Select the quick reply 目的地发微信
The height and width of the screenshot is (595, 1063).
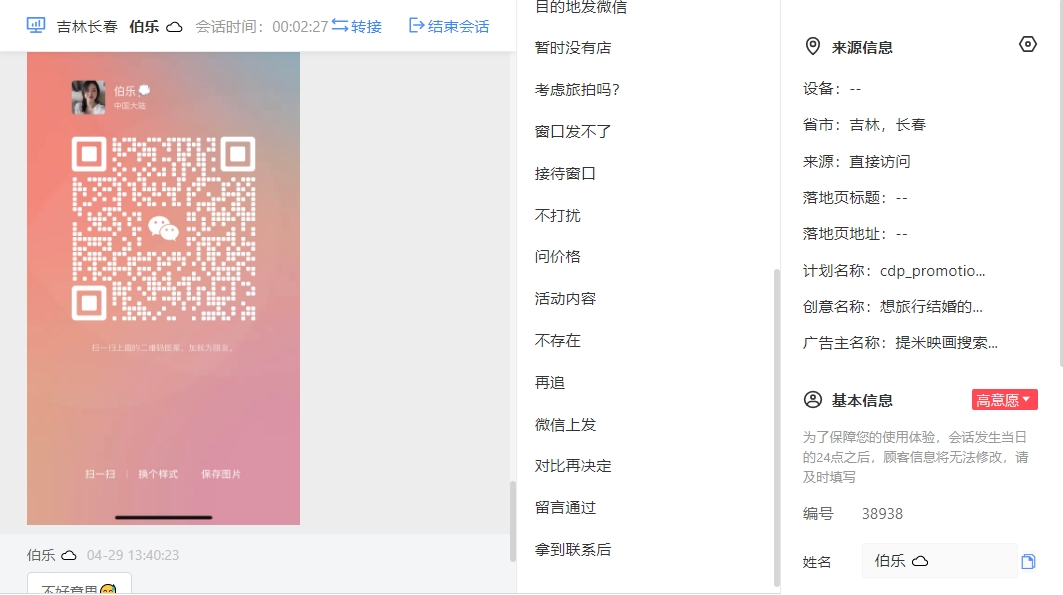[x=581, y=7]
